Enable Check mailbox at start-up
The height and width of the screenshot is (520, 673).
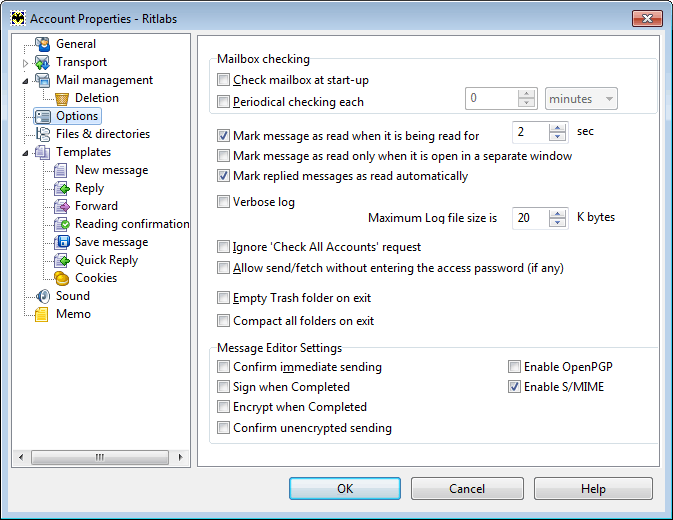tap(223, 79)
